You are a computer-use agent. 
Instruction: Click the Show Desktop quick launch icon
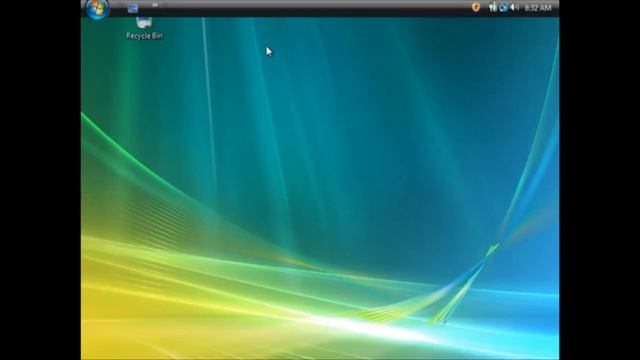pyautogui.click(x=133, y=8)
